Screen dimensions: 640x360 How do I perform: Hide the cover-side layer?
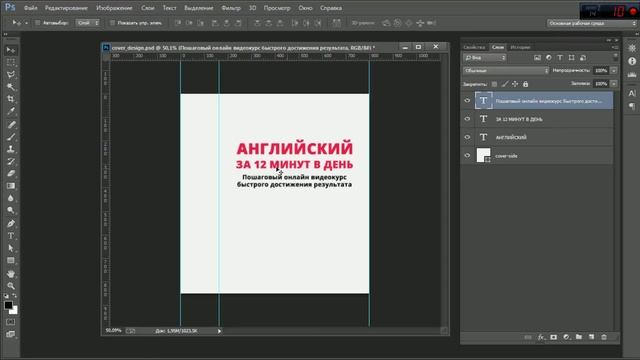467,156
